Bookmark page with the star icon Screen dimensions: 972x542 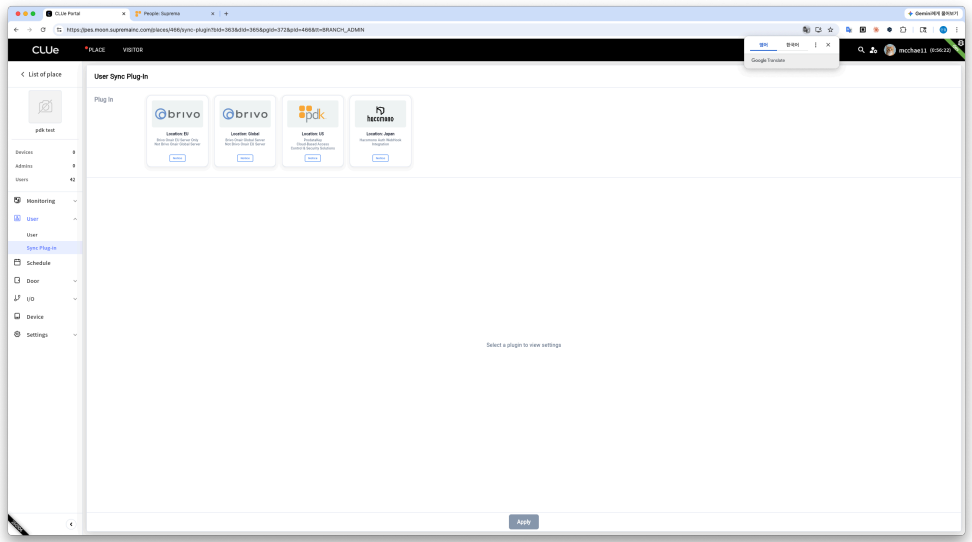click(831, 30)
